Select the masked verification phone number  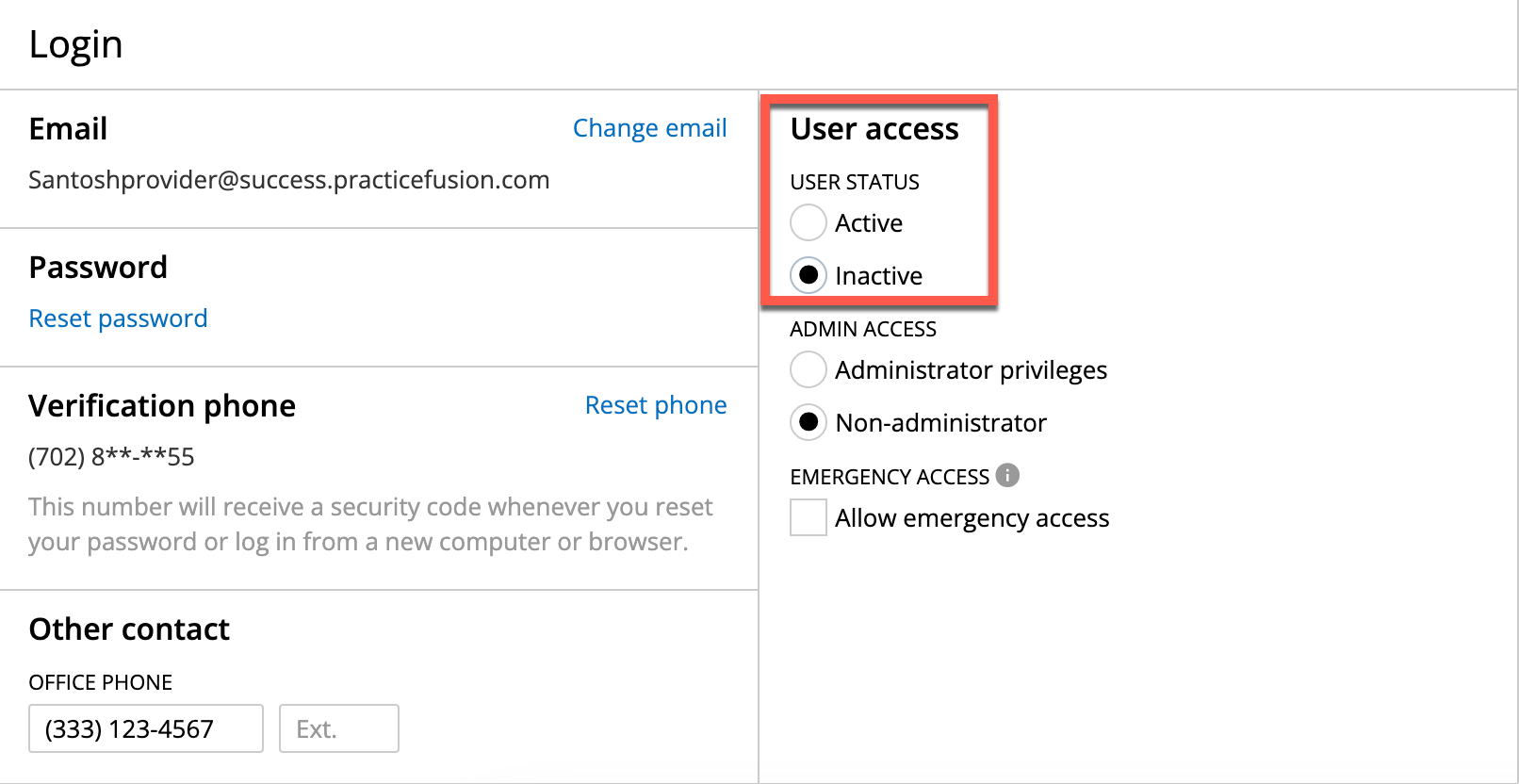(x=111, y=456)
